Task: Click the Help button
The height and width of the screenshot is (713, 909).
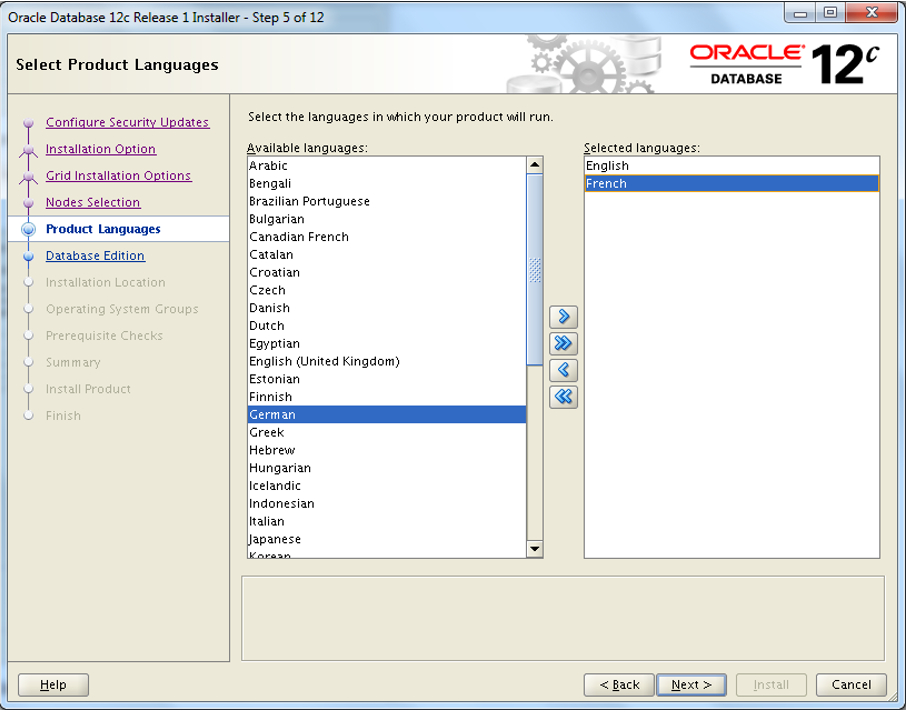Action: (53, 686)
